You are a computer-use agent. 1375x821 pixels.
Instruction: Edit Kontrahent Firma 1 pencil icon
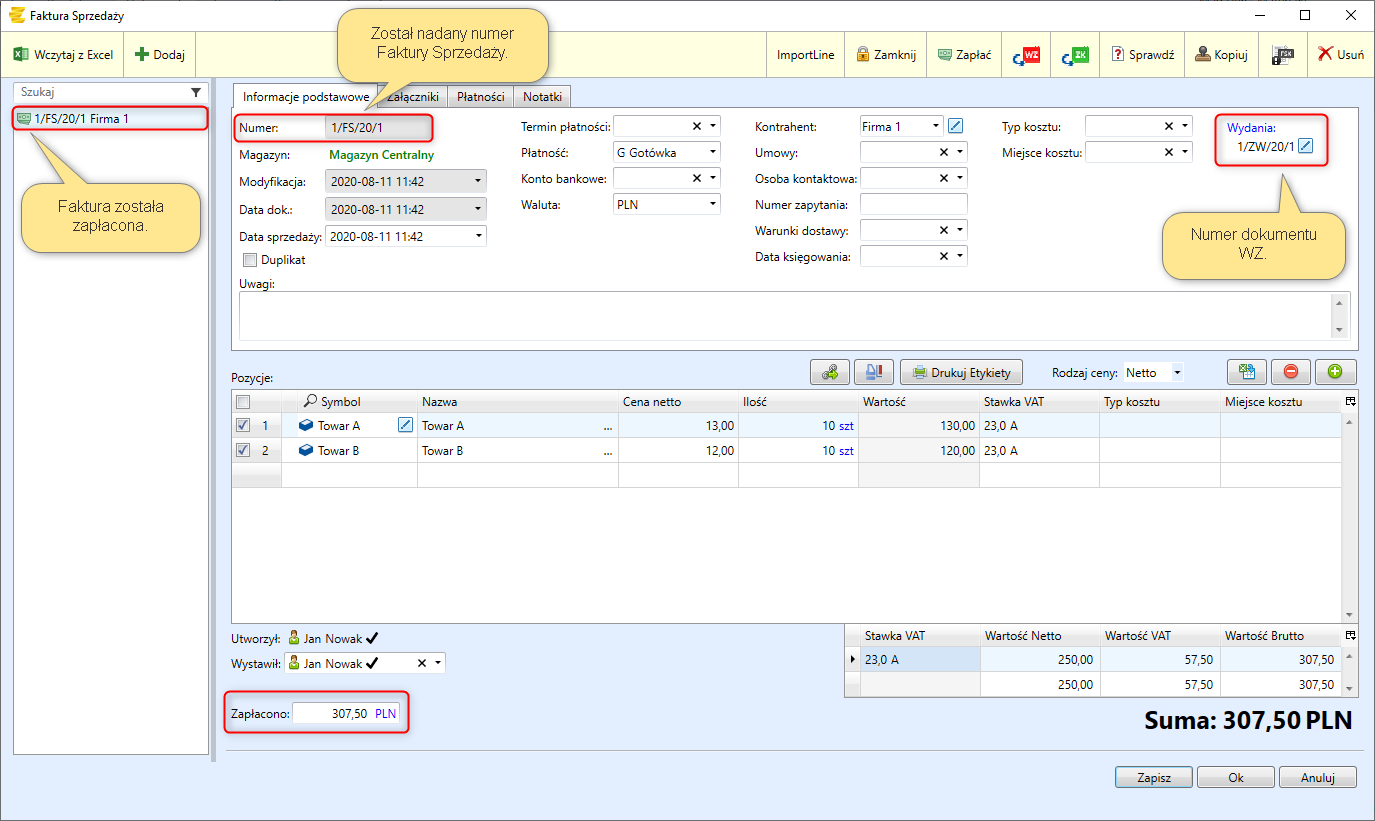pos(955,126)
